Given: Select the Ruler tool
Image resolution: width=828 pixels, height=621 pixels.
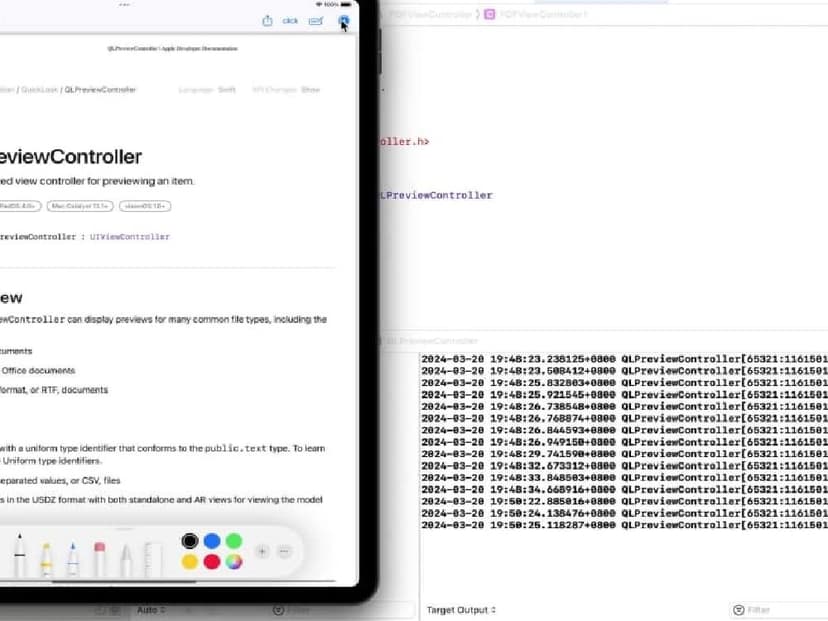Looking at the screenshot, I should (x=153, y=560).
